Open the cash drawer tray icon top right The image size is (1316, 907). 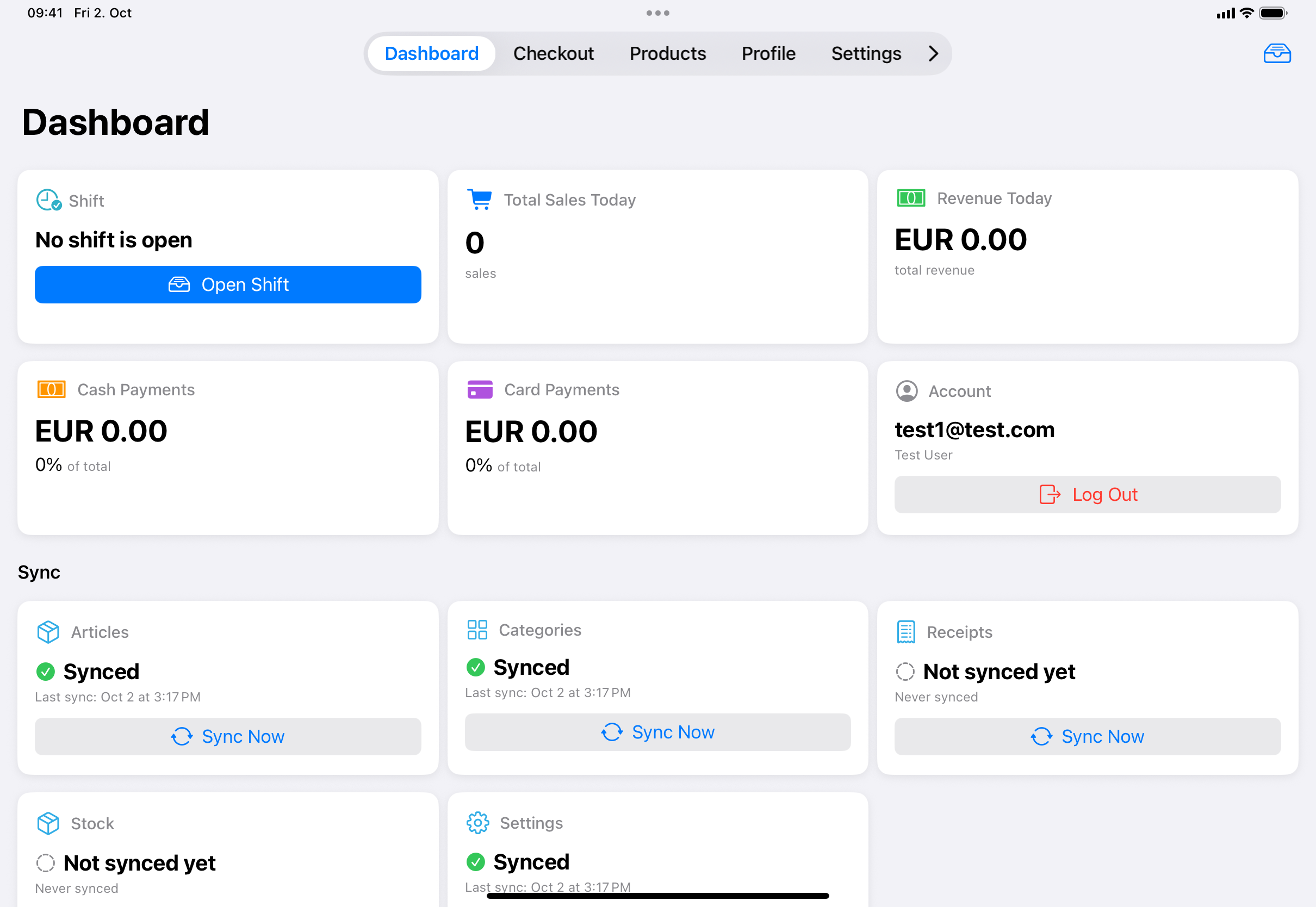coord(1277,53)
